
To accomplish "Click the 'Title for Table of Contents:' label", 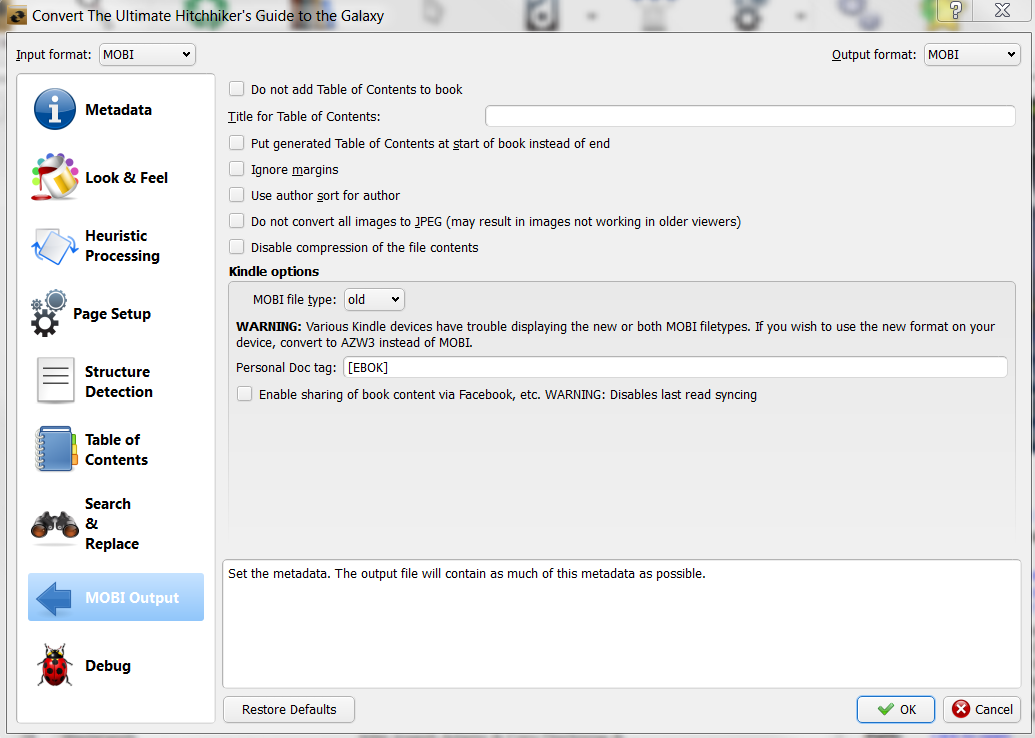I will coord(304,117).
